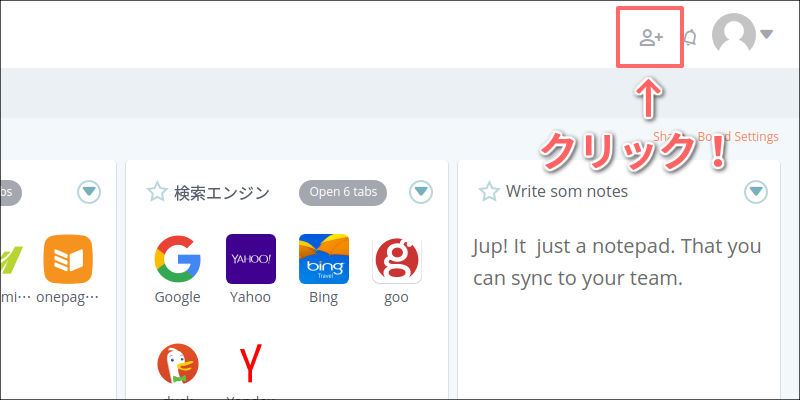Click the Google label text
This screenshot has width=800, height=400.
[x=178, y=297]
